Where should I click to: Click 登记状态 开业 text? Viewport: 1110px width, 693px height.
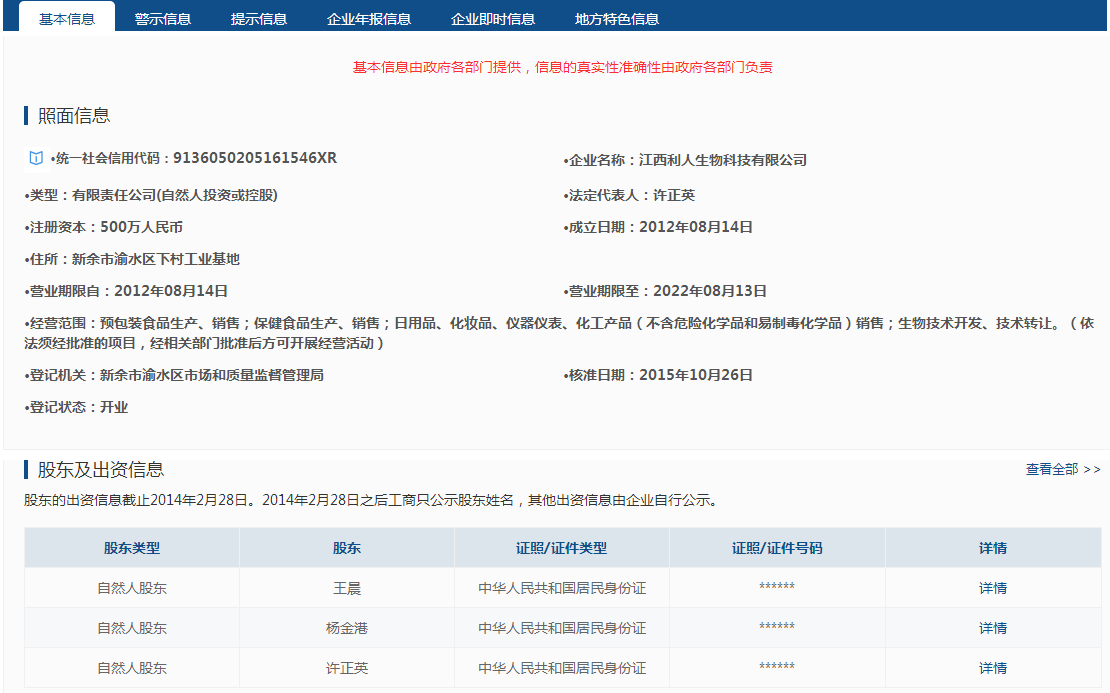click(76, 407)
